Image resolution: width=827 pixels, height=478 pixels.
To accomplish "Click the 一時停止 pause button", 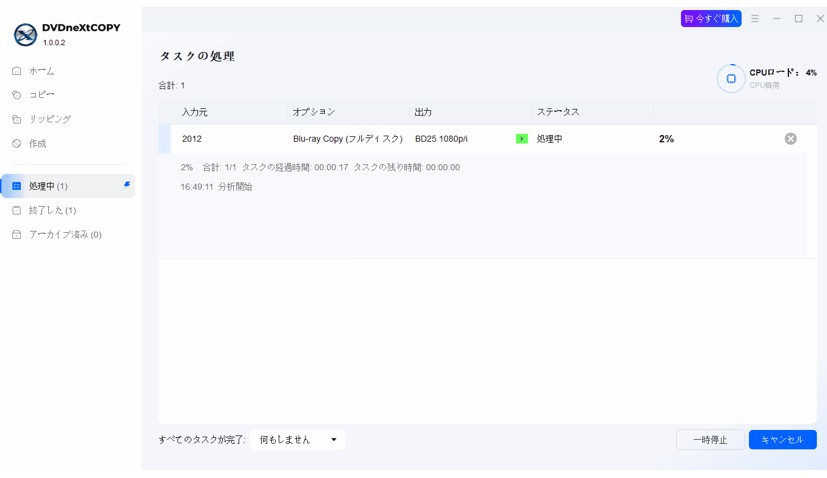I will pyautogui.click(x=710, y=439).
